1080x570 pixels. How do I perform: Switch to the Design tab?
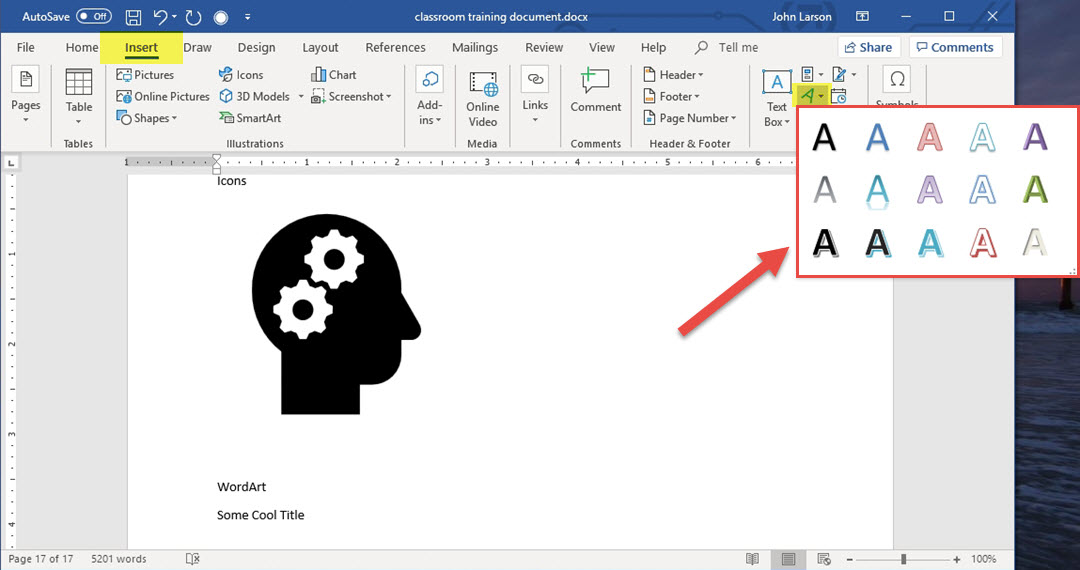256,47
